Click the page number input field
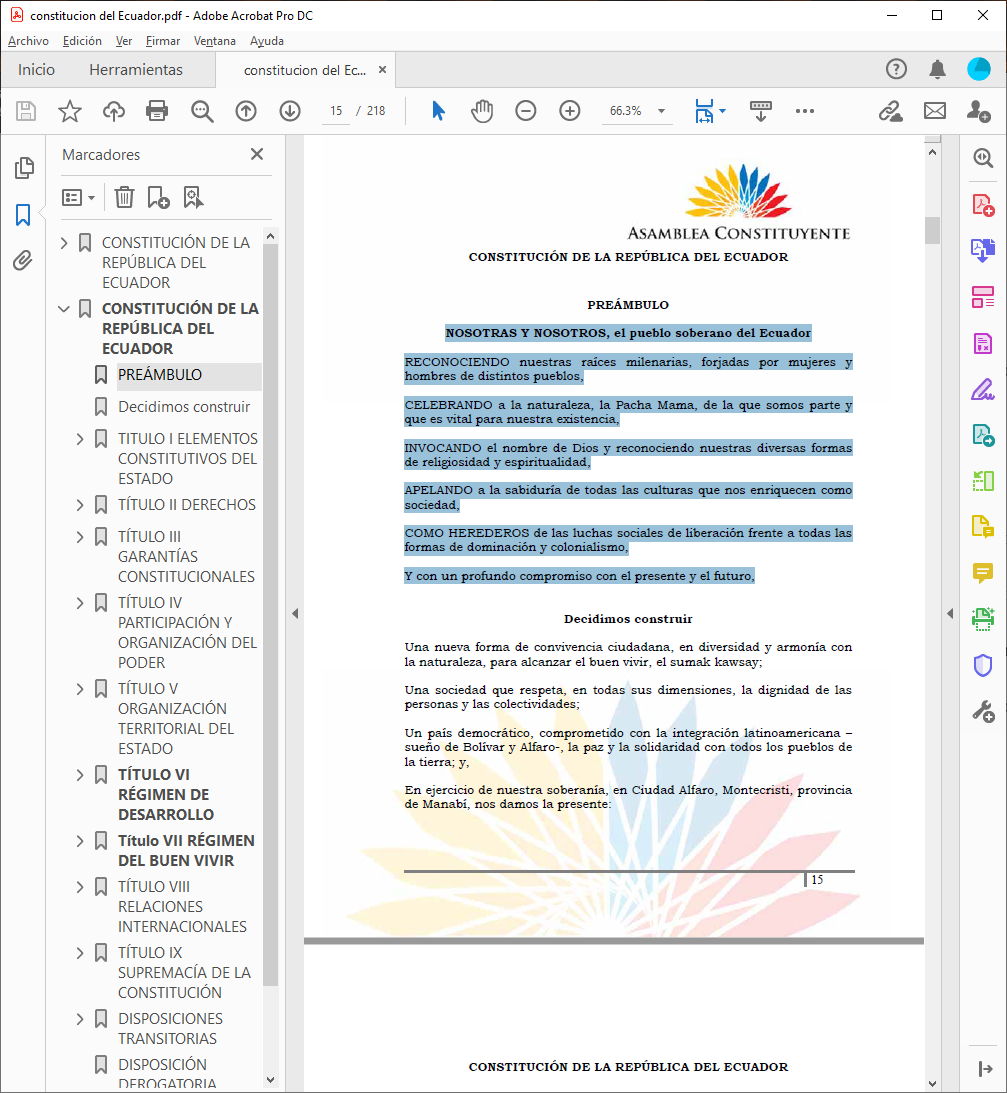 pos(335,111)
